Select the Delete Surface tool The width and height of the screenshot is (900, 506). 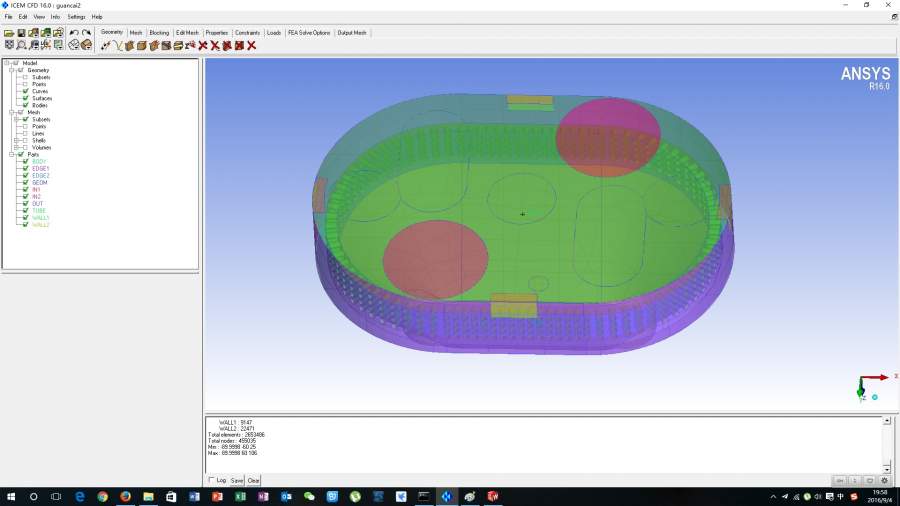(x=227, y=45)
